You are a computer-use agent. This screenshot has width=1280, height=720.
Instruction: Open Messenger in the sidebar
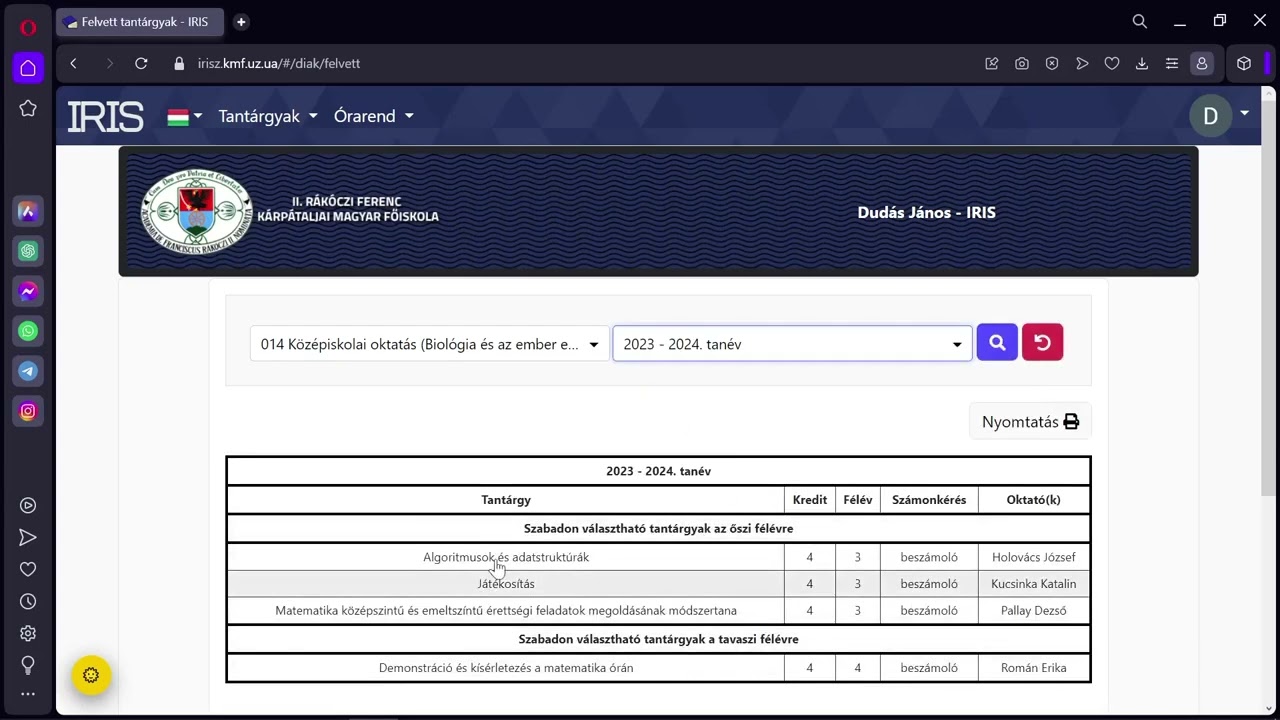coord(28,291)
